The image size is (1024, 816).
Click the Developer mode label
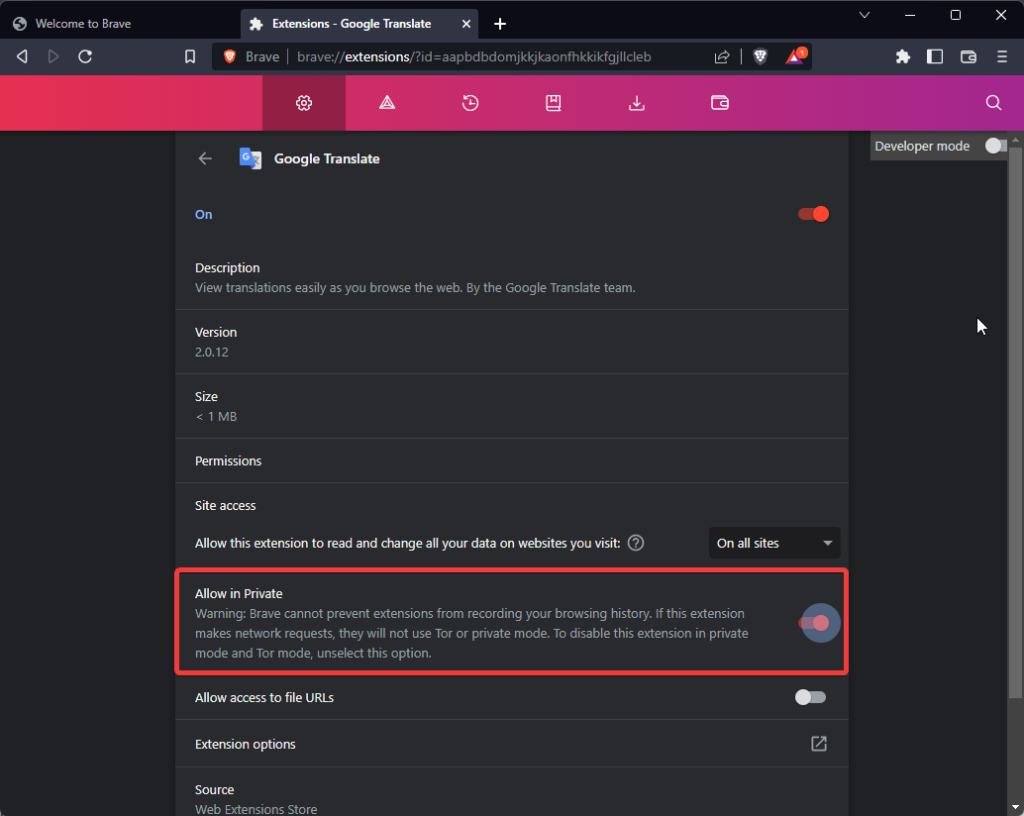pos(922,146)
